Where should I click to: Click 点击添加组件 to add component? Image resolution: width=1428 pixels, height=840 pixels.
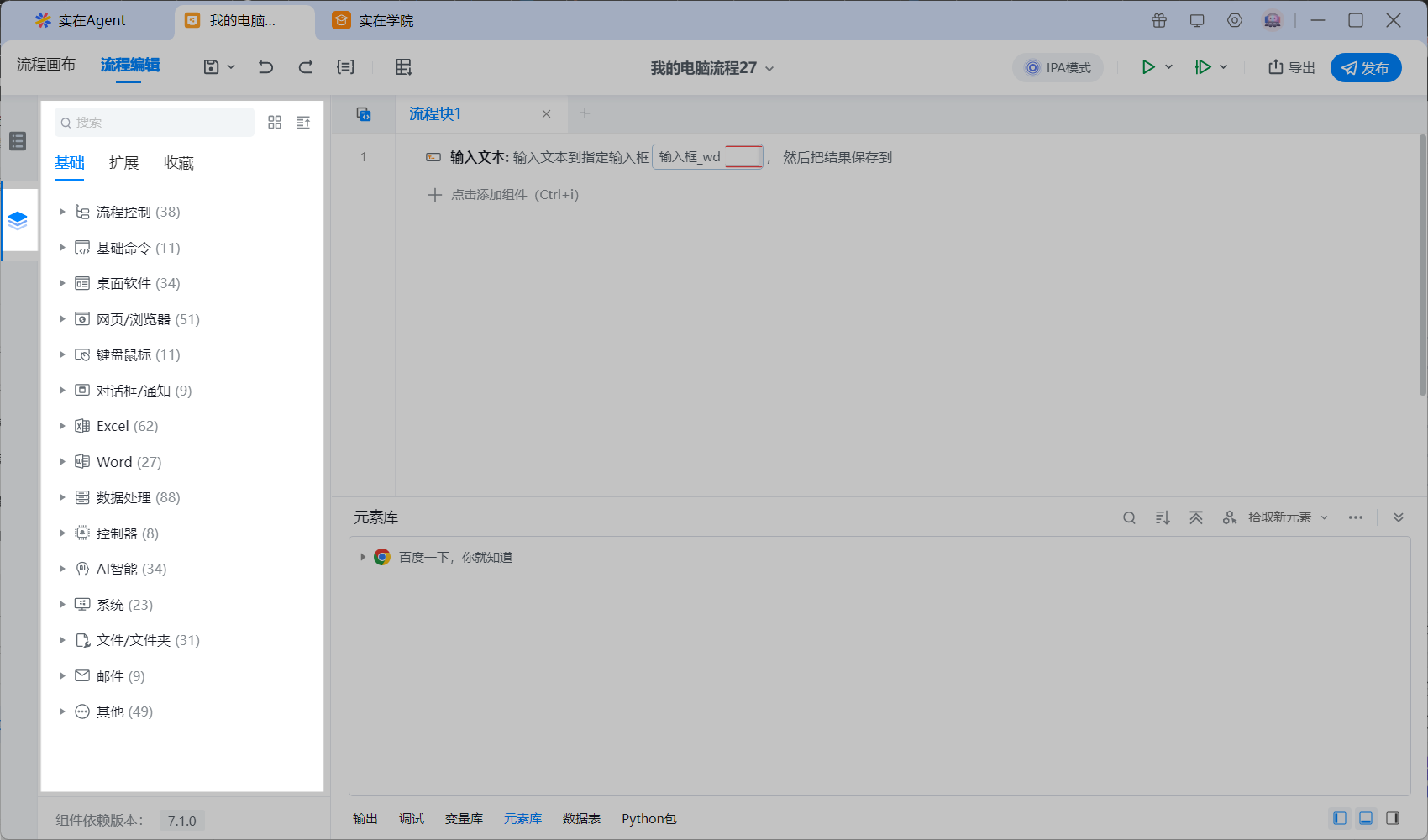click(x=503, y=195)
